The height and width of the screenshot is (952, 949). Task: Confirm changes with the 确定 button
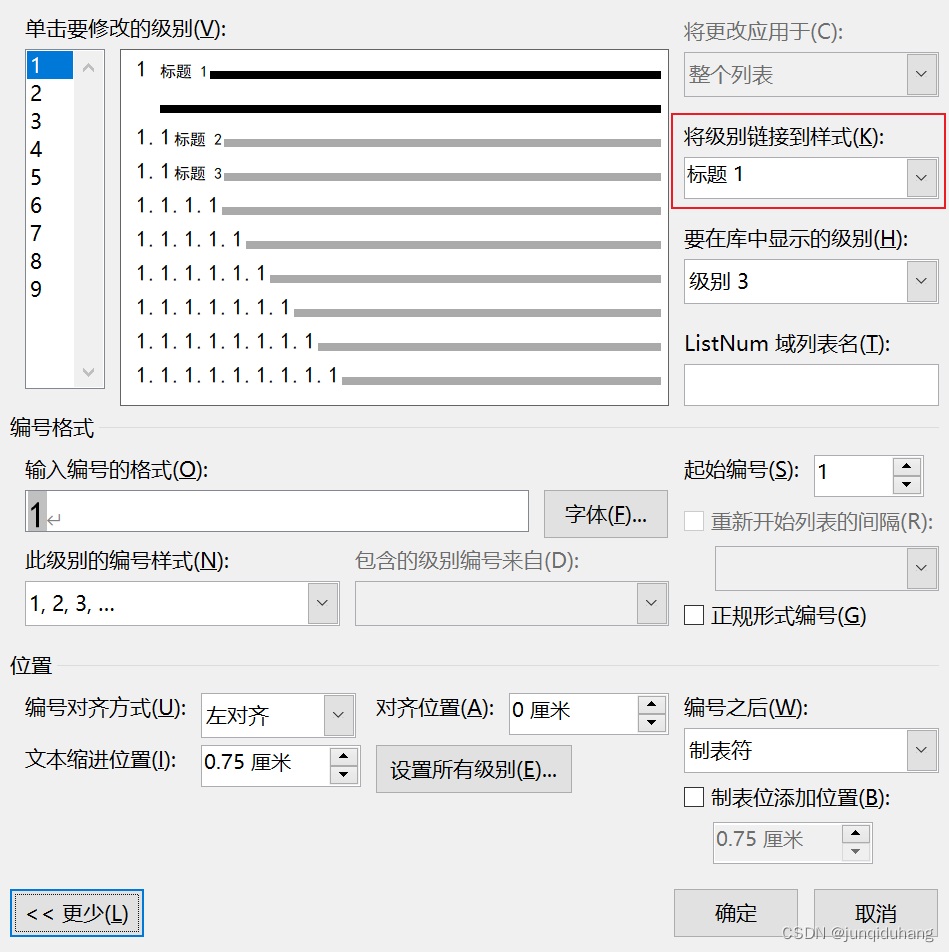(x=736, y=913)
